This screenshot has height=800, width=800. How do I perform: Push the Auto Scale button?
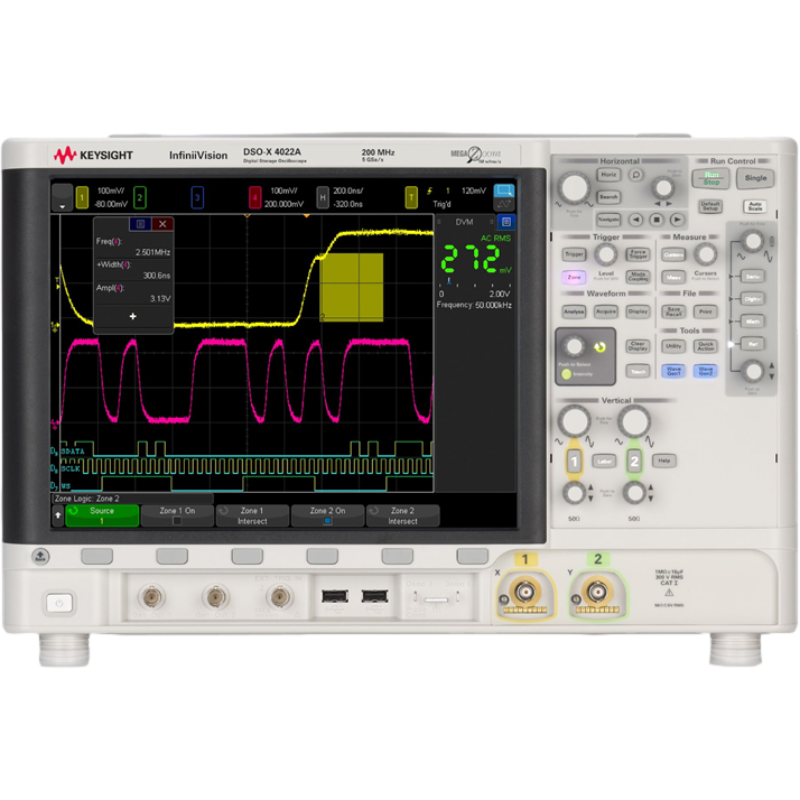[755, 207]
